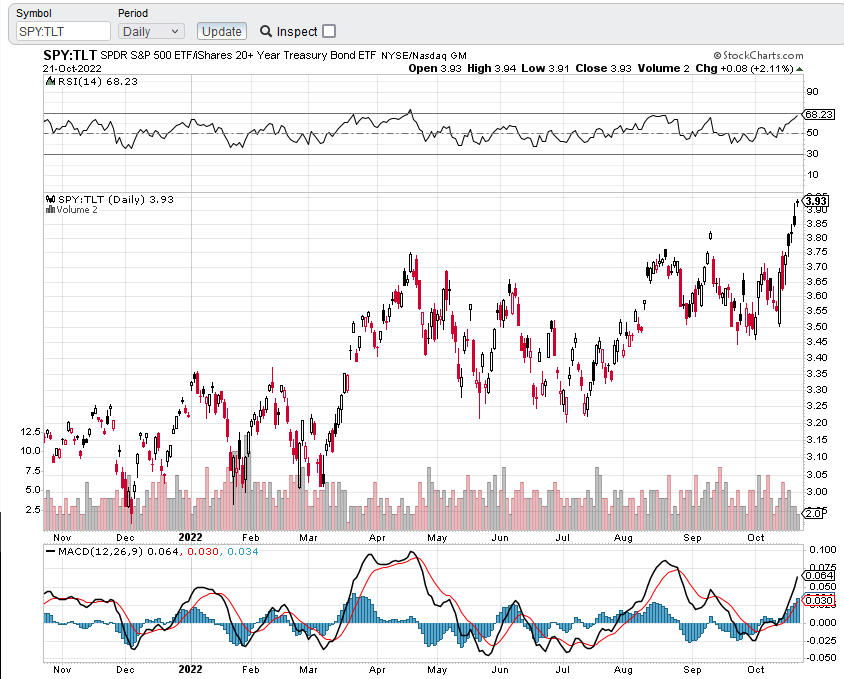
Task: Click the volume axis 2.0 label at right
Action: click(x=814, y=513)
